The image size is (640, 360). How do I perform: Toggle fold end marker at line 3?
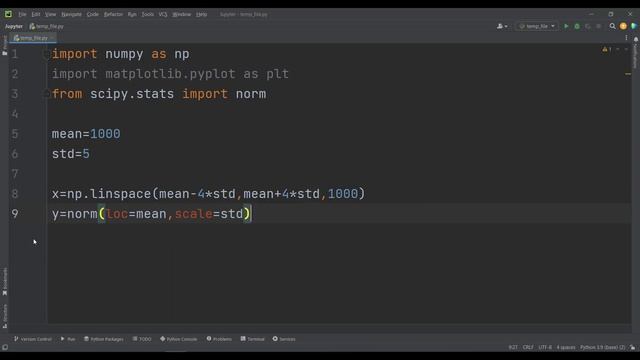point(46,94)
